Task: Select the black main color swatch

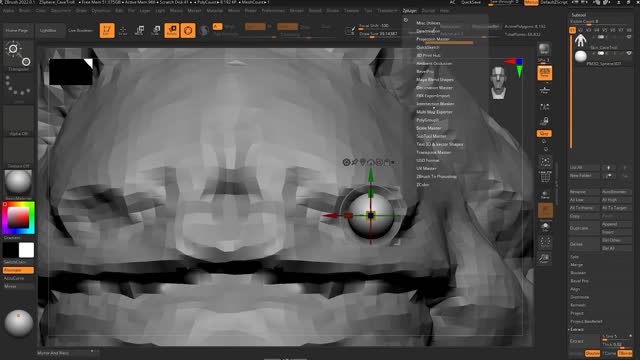Action: coord(10,250)
